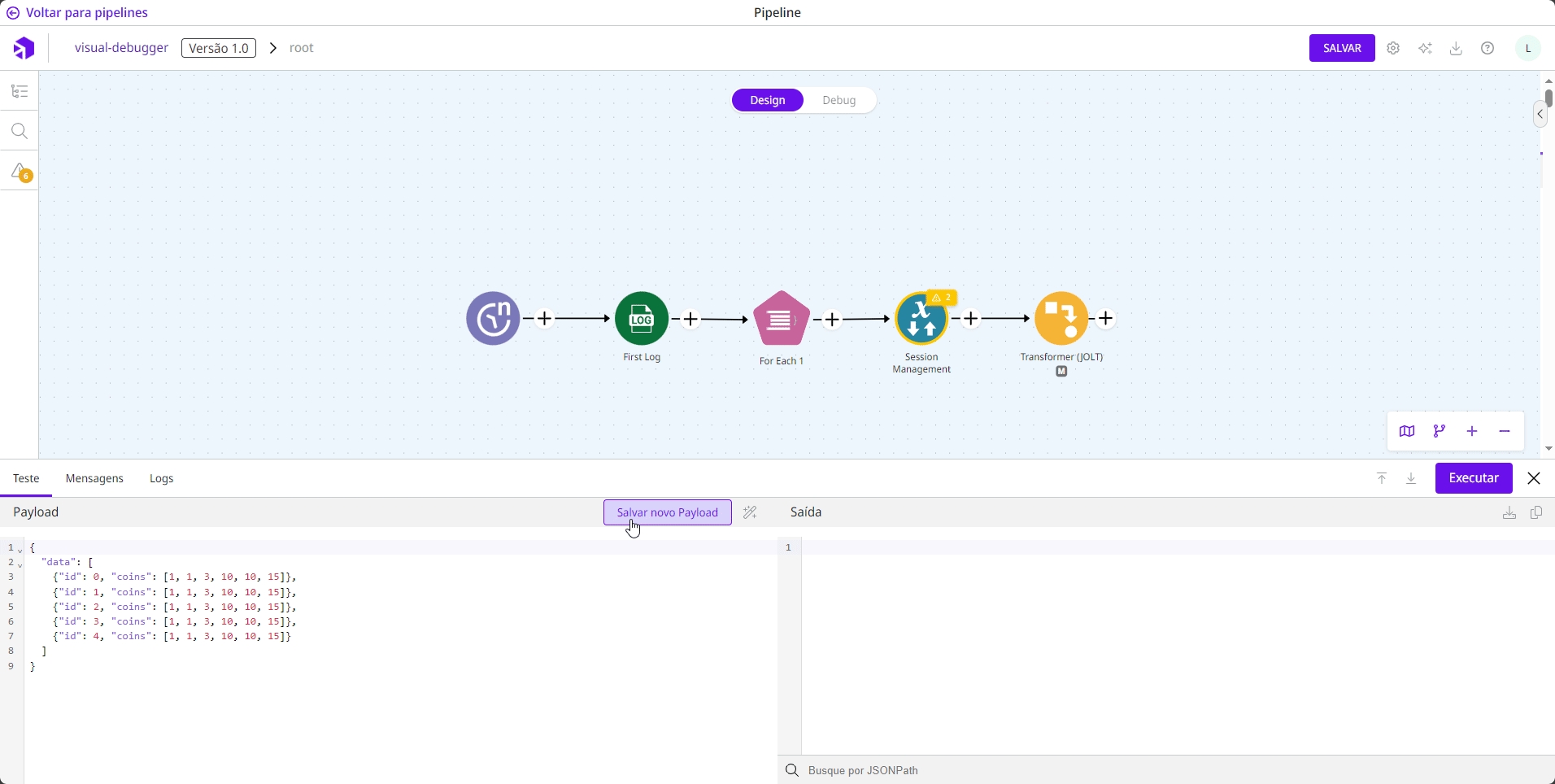This screenshot has height=784, width=1555.
Task: Open the search icon in sidebar
Action: (x=20, y=132)
